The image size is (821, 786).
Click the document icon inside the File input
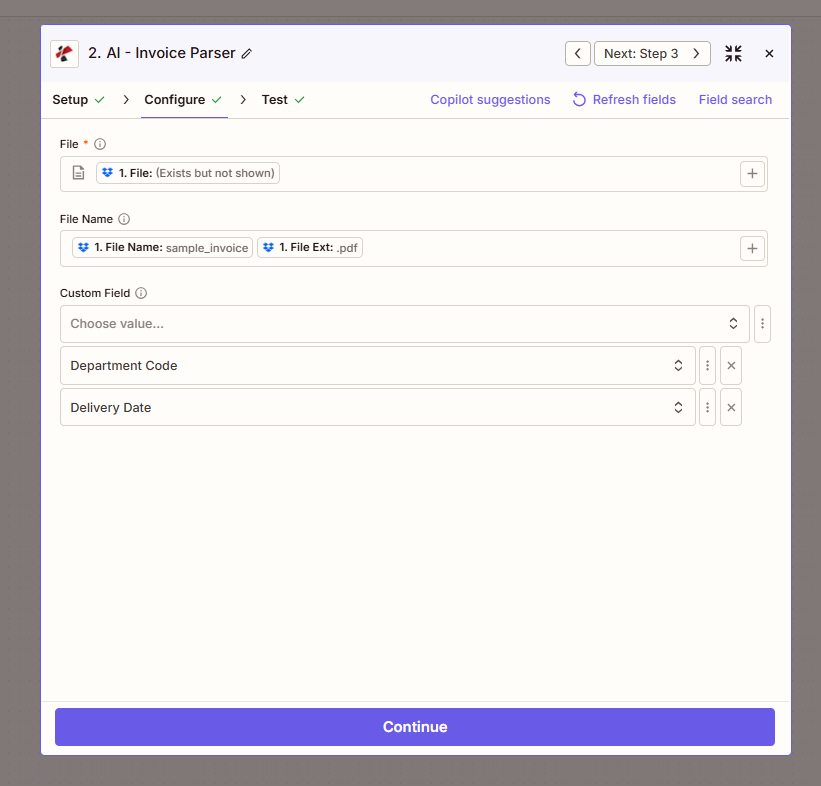tap(78, 173)
